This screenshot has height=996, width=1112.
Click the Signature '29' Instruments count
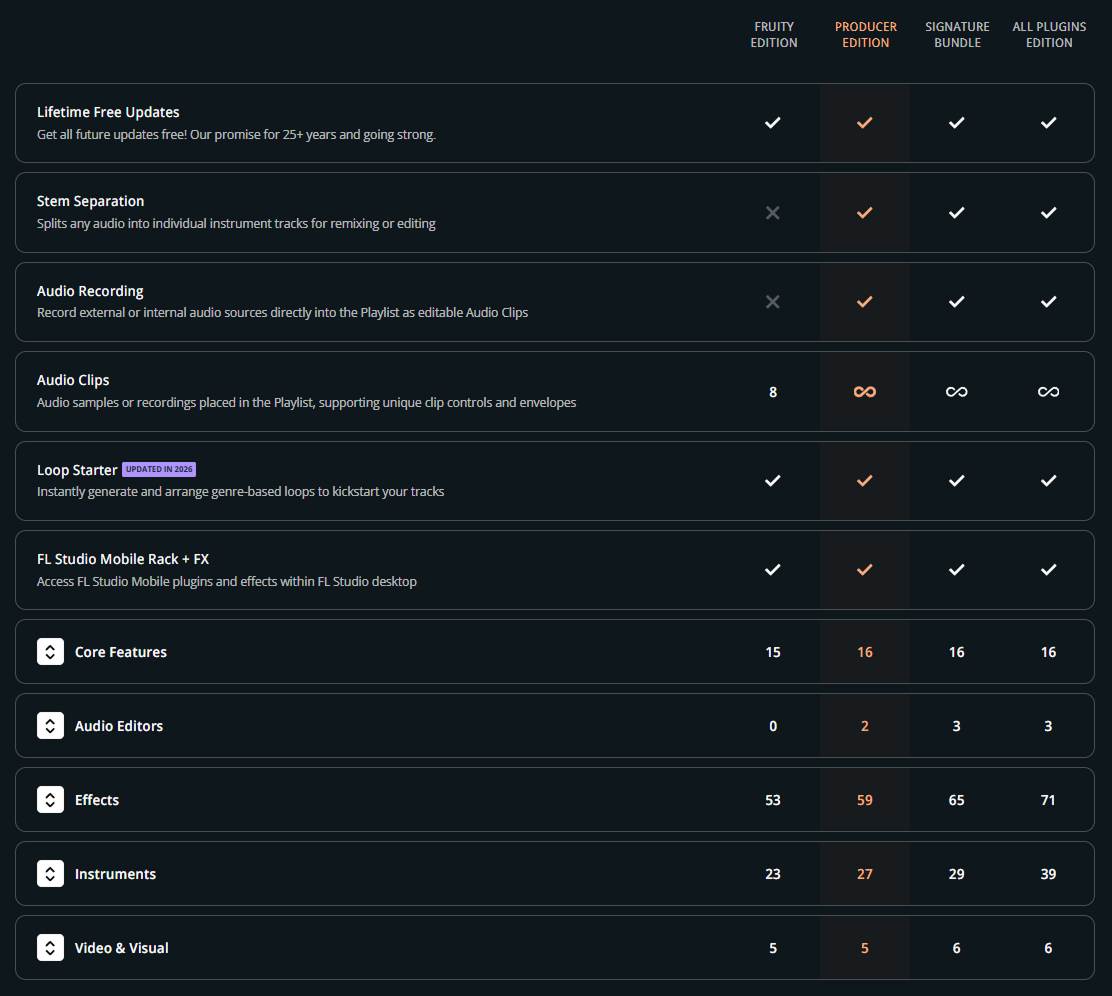point(957,874)
